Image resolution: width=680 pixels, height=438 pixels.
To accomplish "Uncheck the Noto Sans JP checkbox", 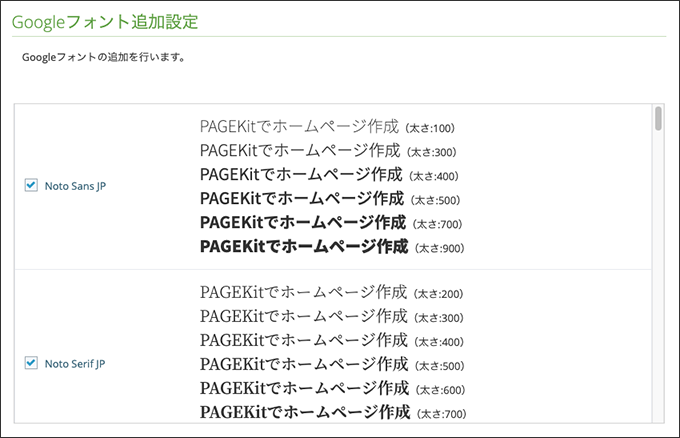I will click(x=31, y=185).
